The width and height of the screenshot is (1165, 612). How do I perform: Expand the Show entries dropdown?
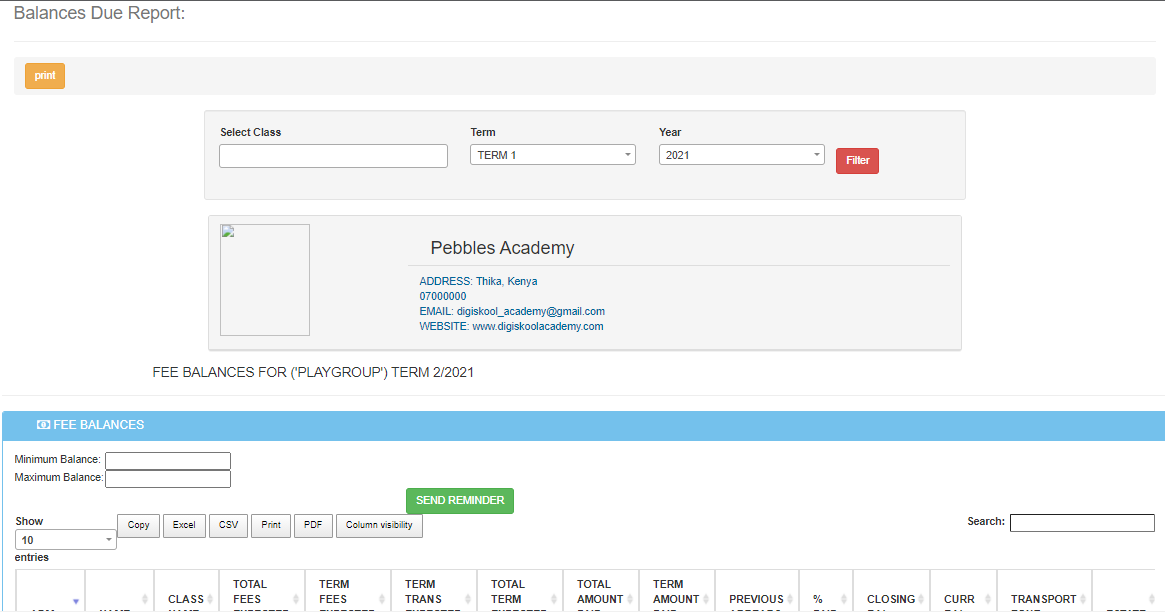coord(66,540)
